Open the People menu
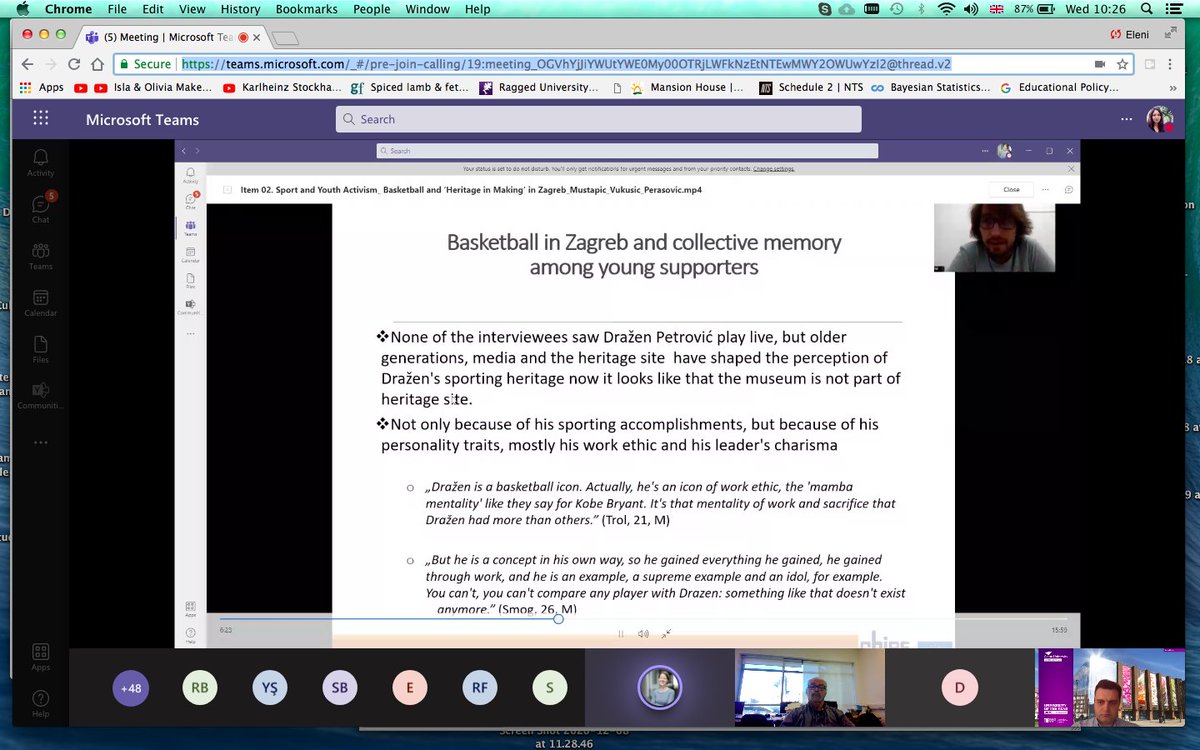Image resolution: width=1200 pixels, height=750 pixels. click(x=372, y=9)
